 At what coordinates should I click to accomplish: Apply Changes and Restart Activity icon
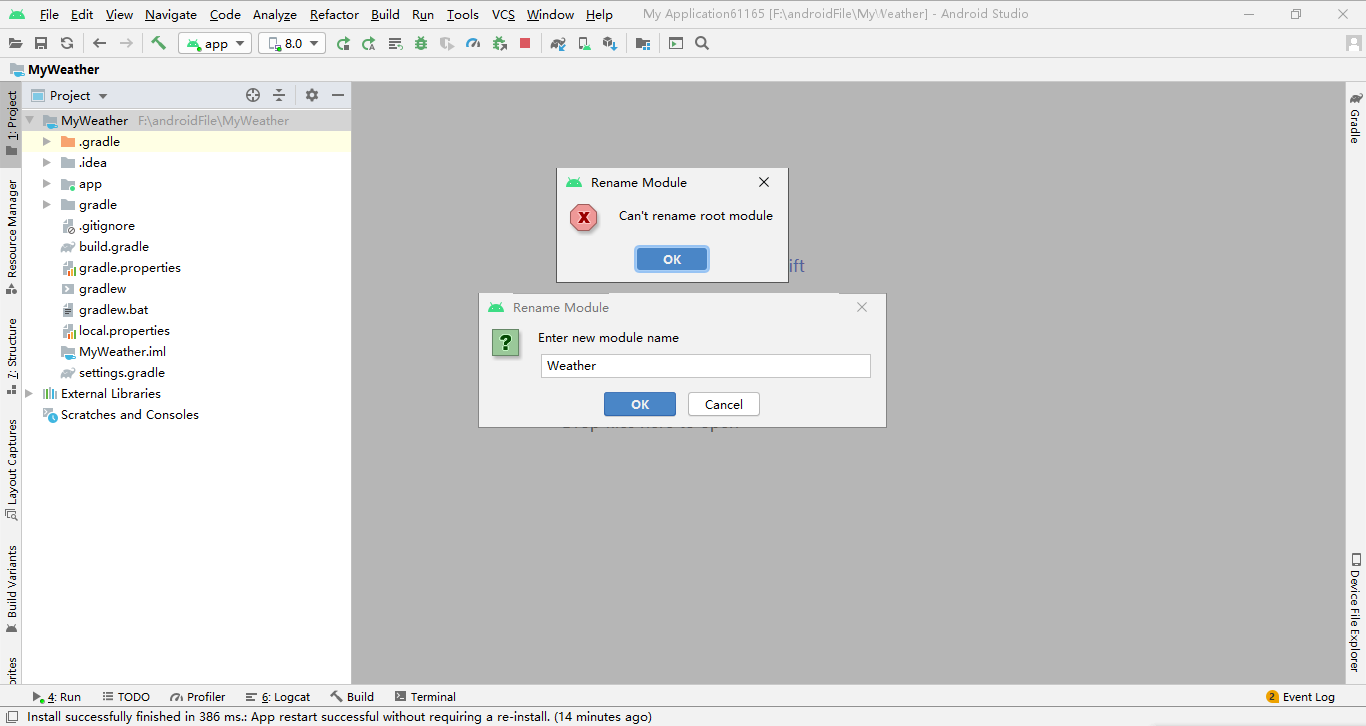[369, 43]
